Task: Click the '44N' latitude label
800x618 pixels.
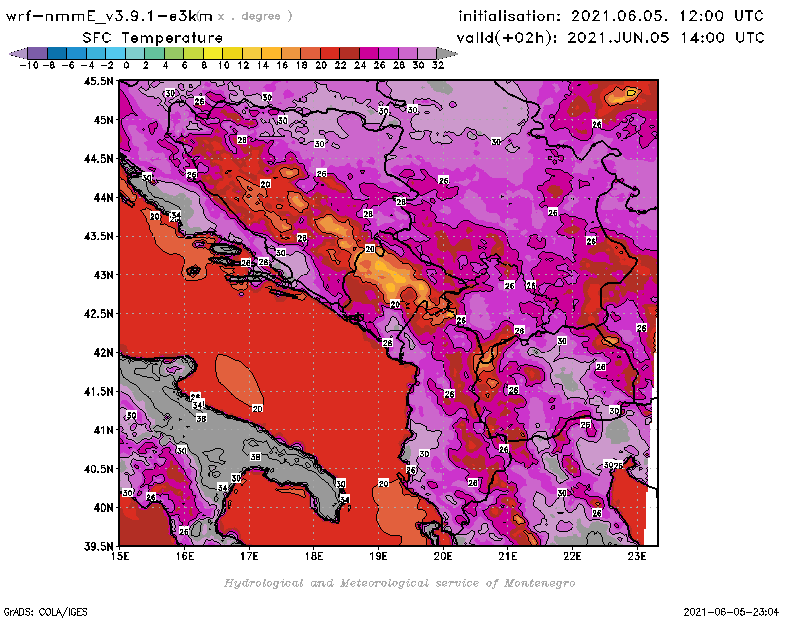Action: tap(103, 197)
